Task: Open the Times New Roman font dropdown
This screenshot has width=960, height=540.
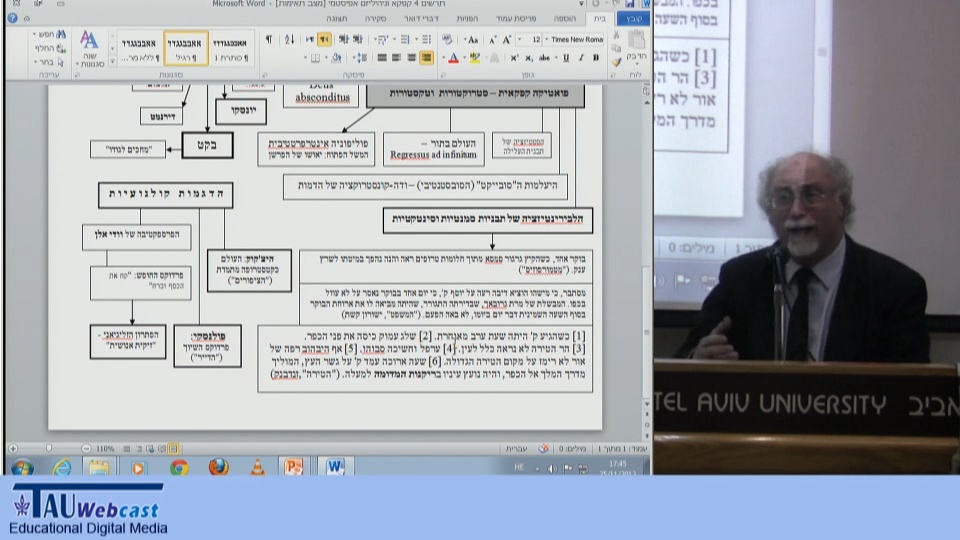Action: pos(577,39)
